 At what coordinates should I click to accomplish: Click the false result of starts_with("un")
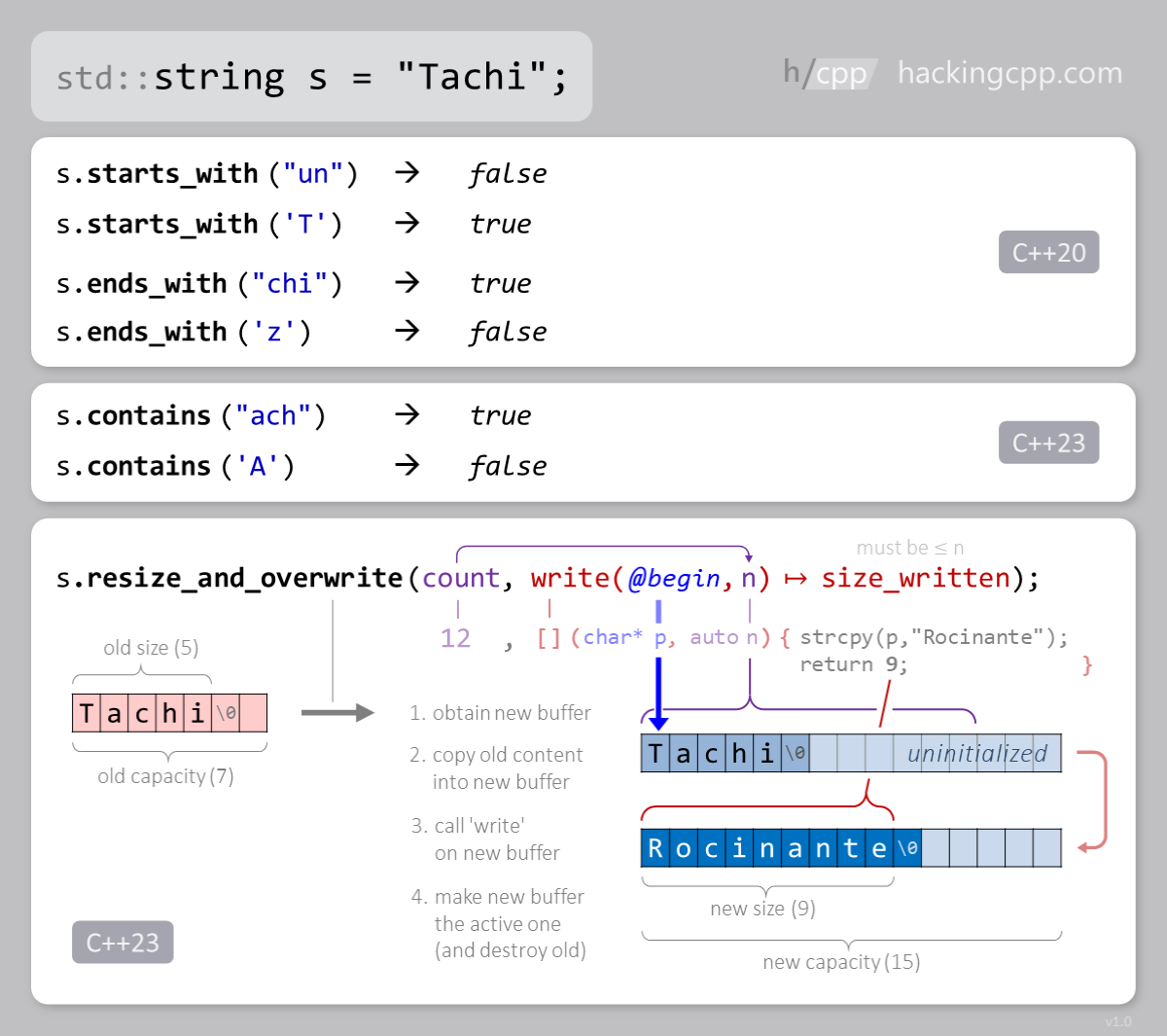coord(508,173)
